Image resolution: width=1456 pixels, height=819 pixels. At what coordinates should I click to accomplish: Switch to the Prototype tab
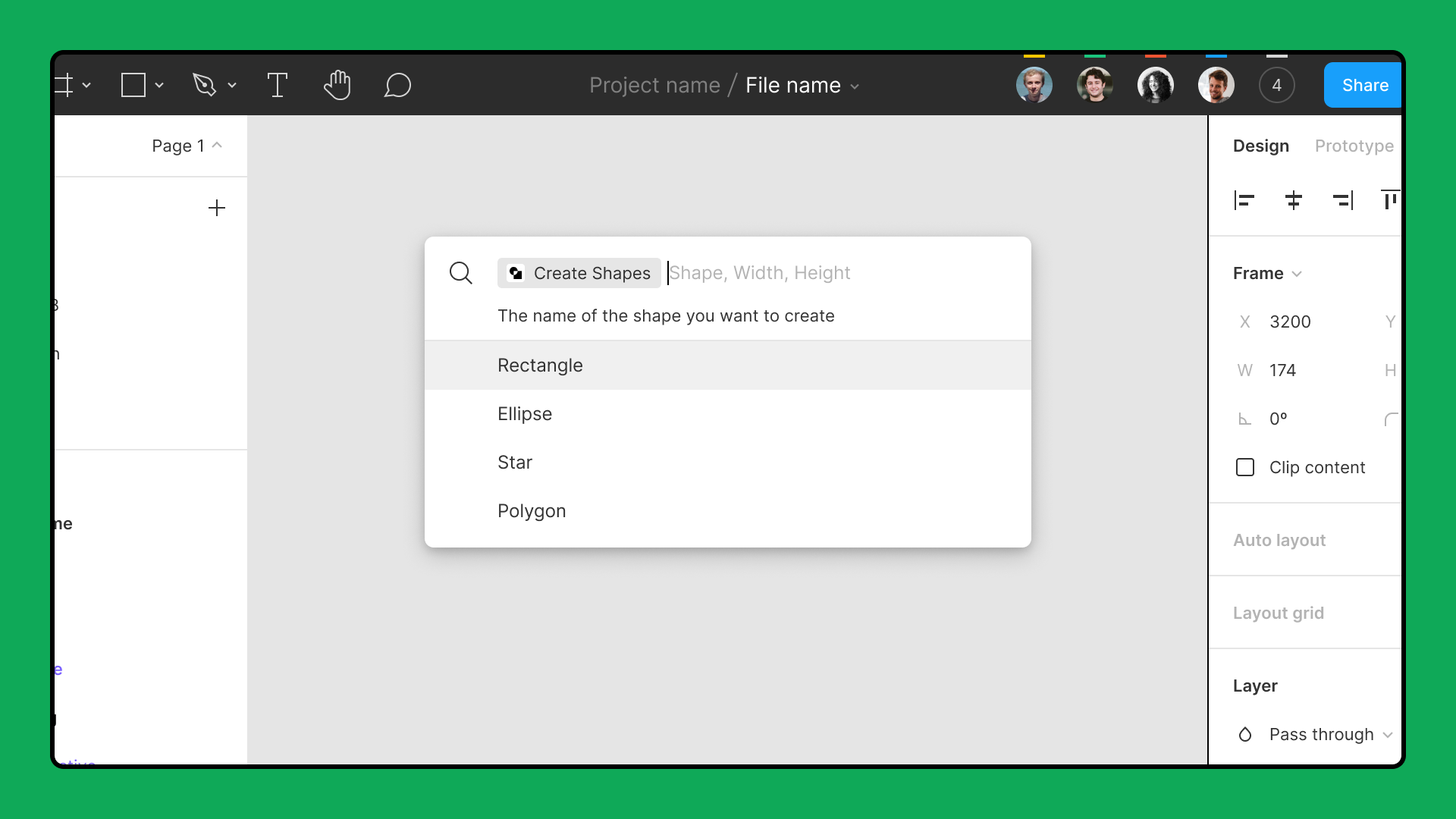point(1354,146)
